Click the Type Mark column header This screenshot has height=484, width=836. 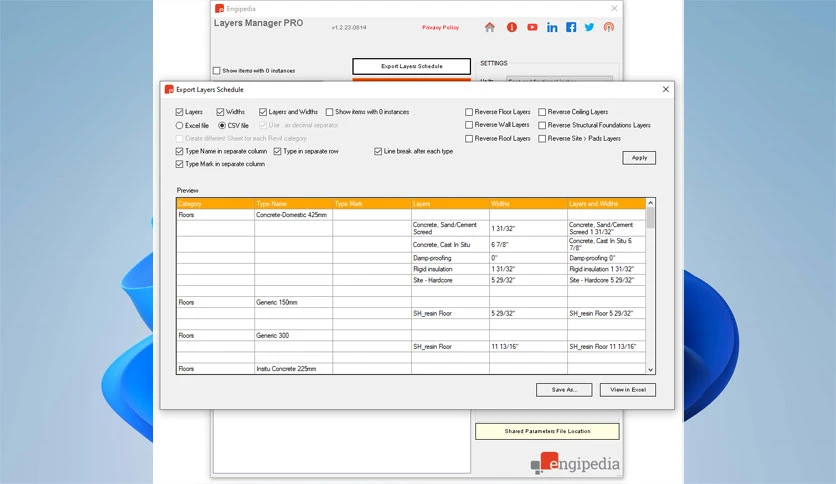(x=372, y=204)
